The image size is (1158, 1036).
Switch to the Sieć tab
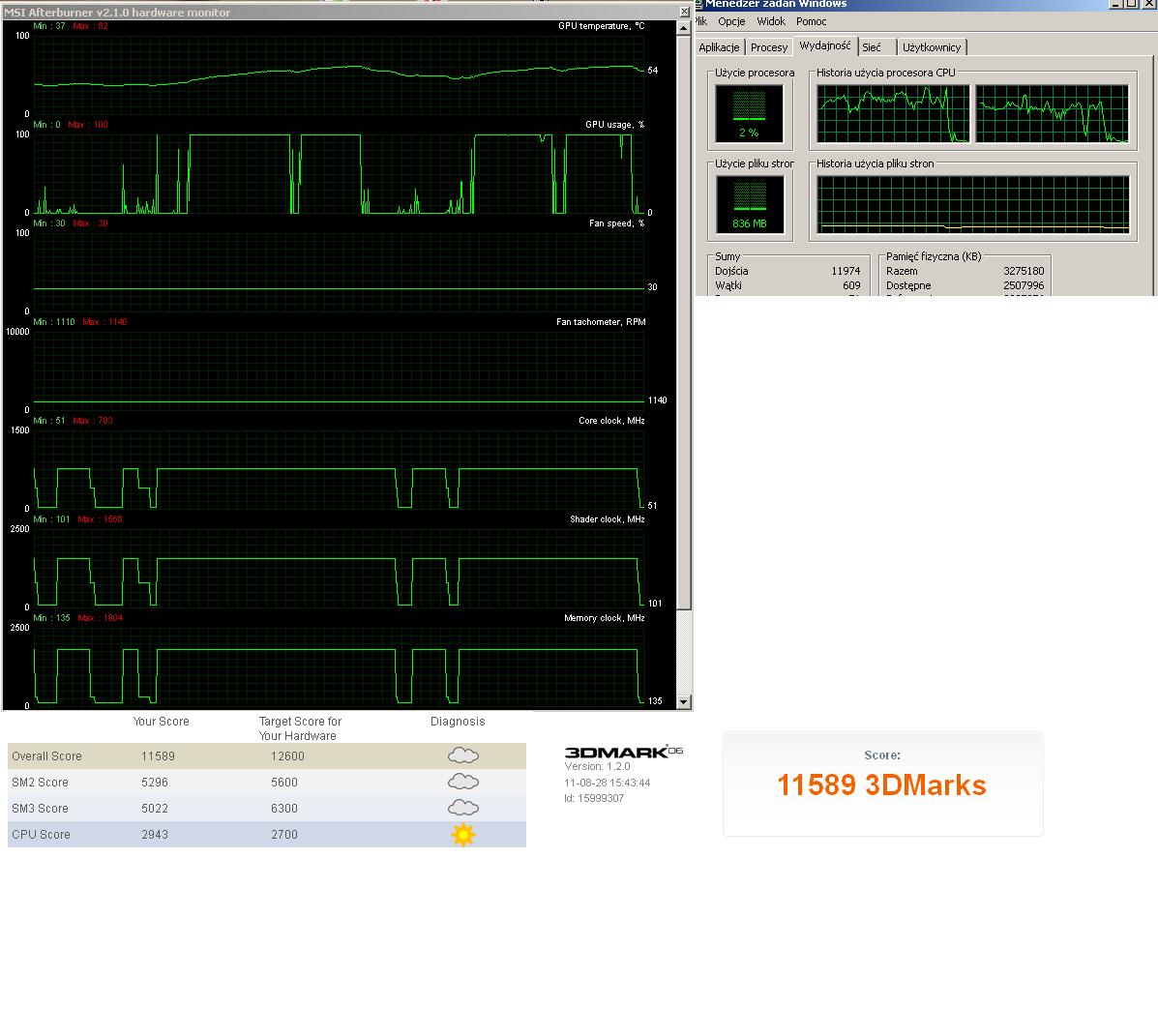tap(872, 47)
